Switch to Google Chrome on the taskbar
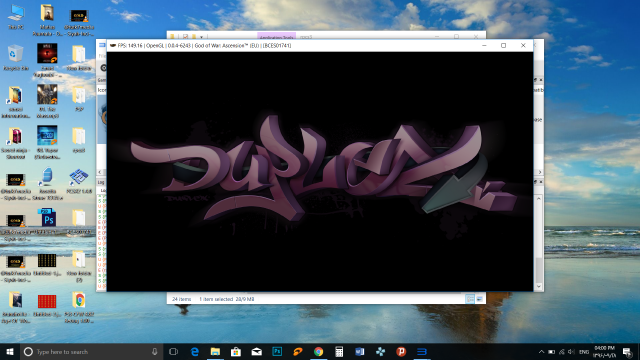The width and height of the screenshot is (640, 360). (318, 351)
